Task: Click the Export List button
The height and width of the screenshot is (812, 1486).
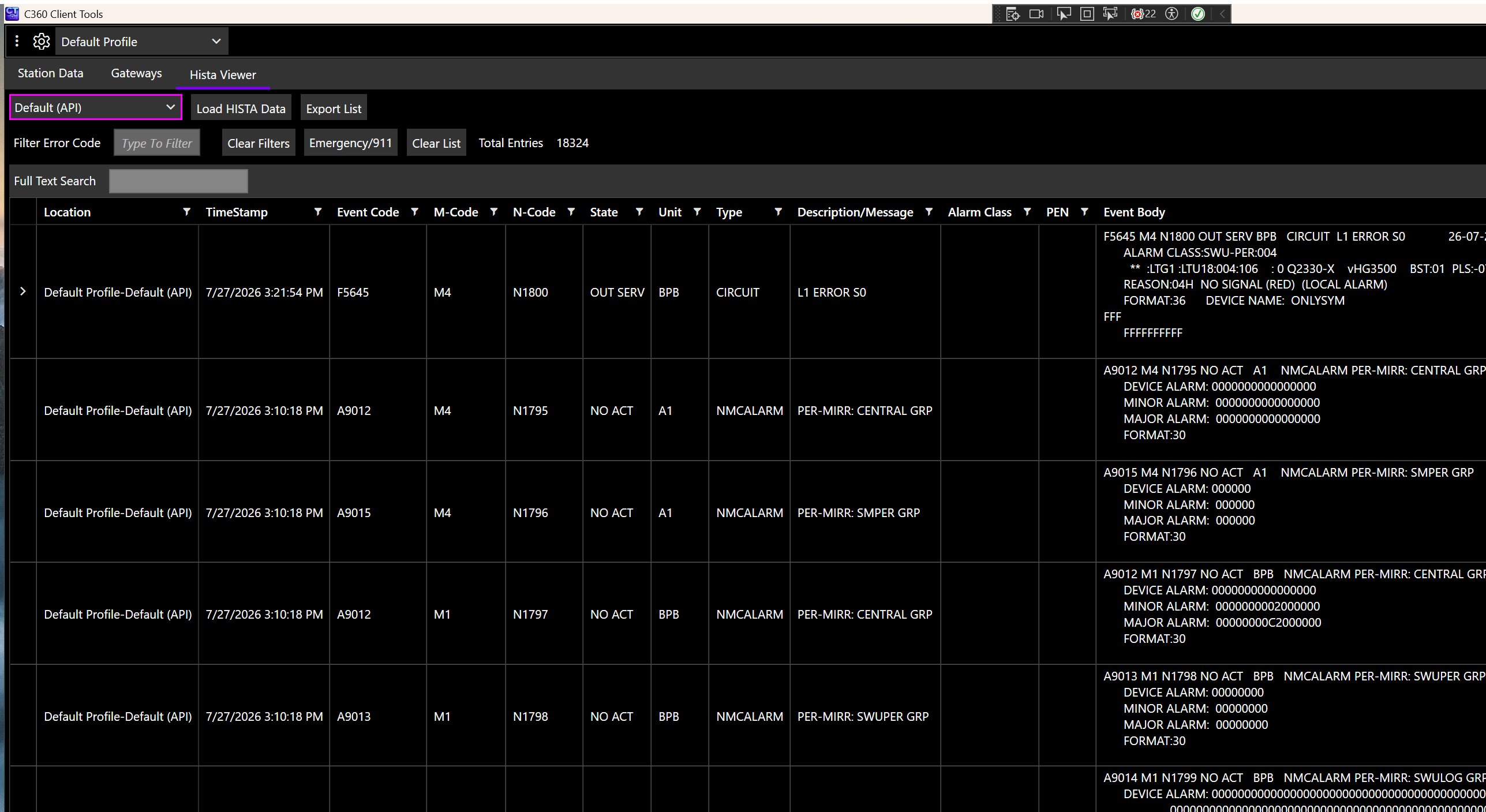Action: [x=334, y=108]
